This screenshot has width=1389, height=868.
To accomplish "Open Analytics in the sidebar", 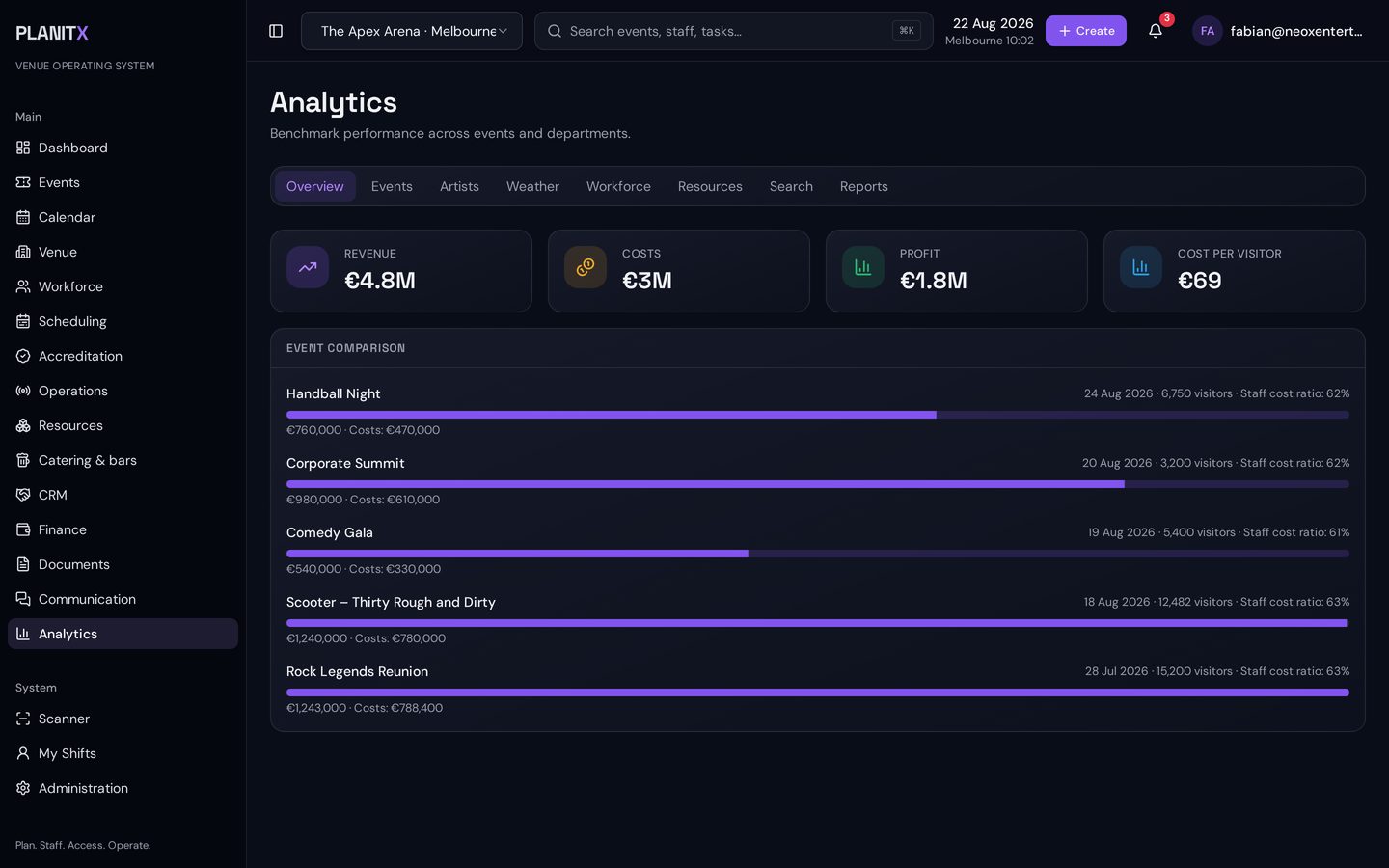I will pyautogui.click(x=123, y=634).
